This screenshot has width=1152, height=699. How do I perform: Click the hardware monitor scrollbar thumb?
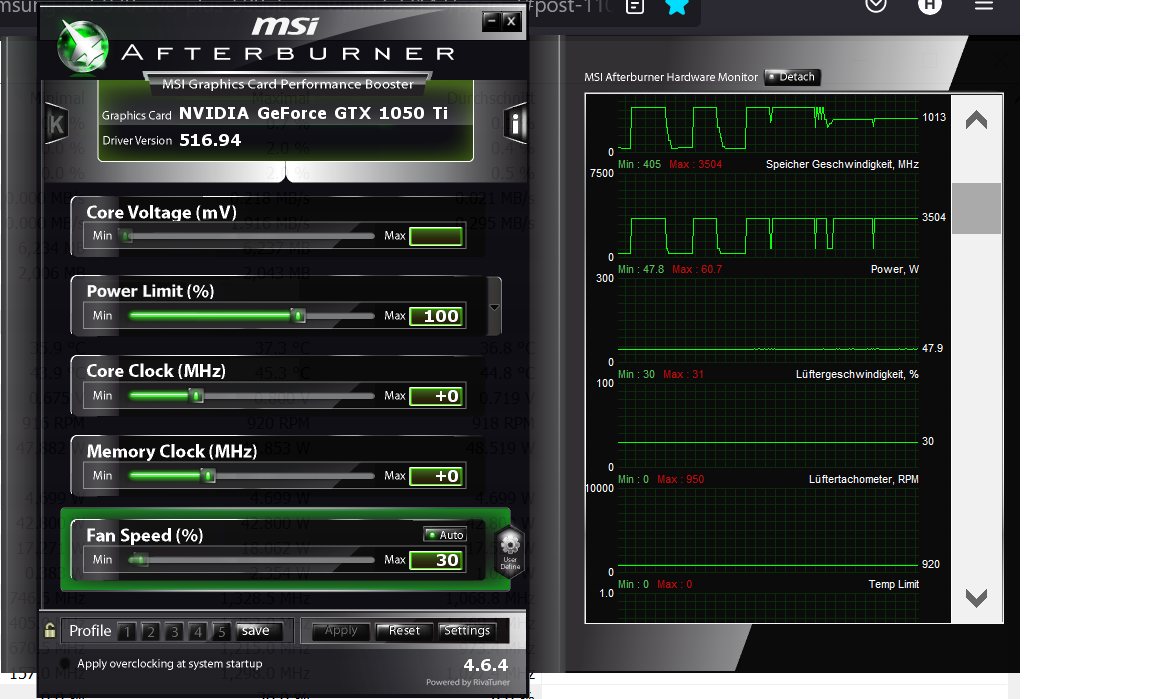[976, 208]
